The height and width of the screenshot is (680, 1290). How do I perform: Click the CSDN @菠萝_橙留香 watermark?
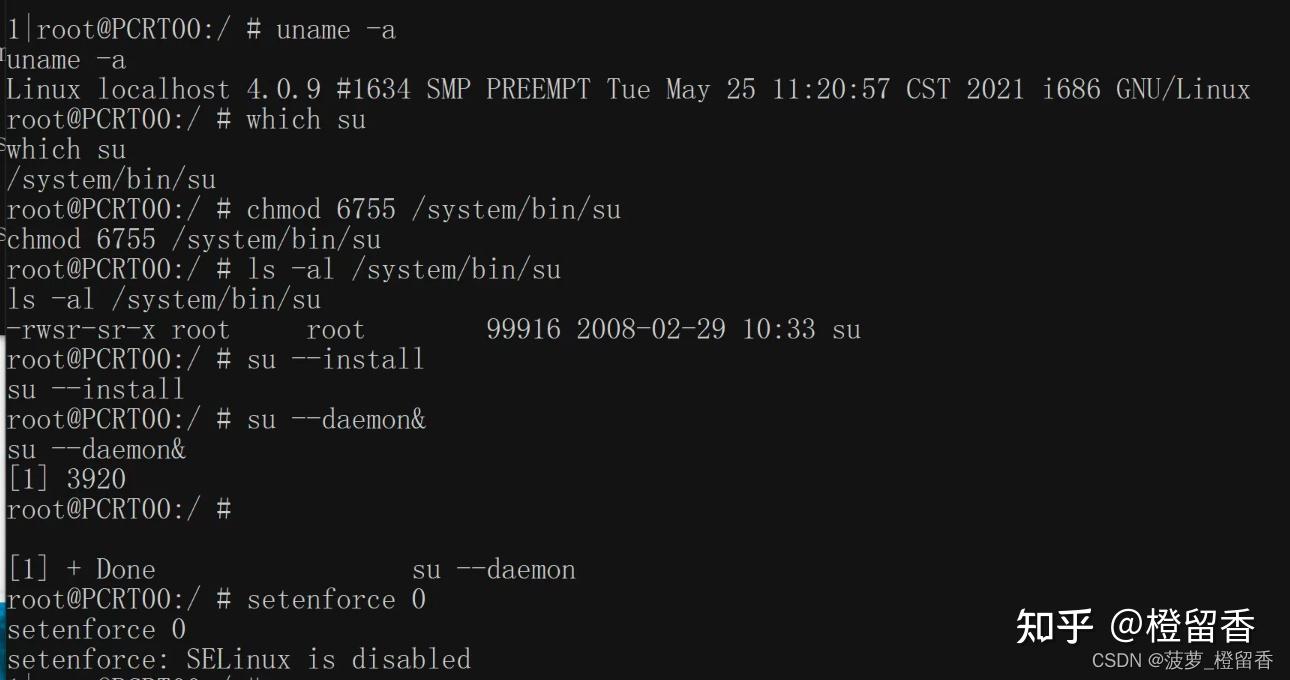1182,660
